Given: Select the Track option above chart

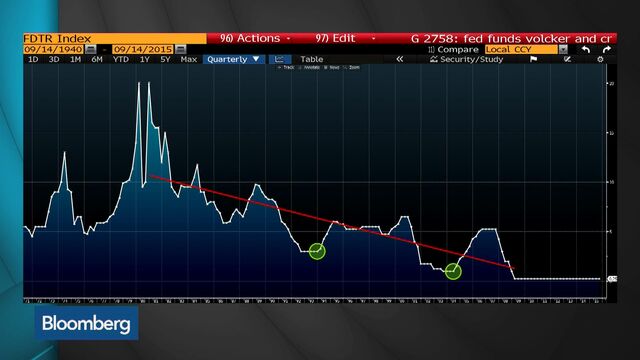Looking at the screenshot, I should (286, 67).
